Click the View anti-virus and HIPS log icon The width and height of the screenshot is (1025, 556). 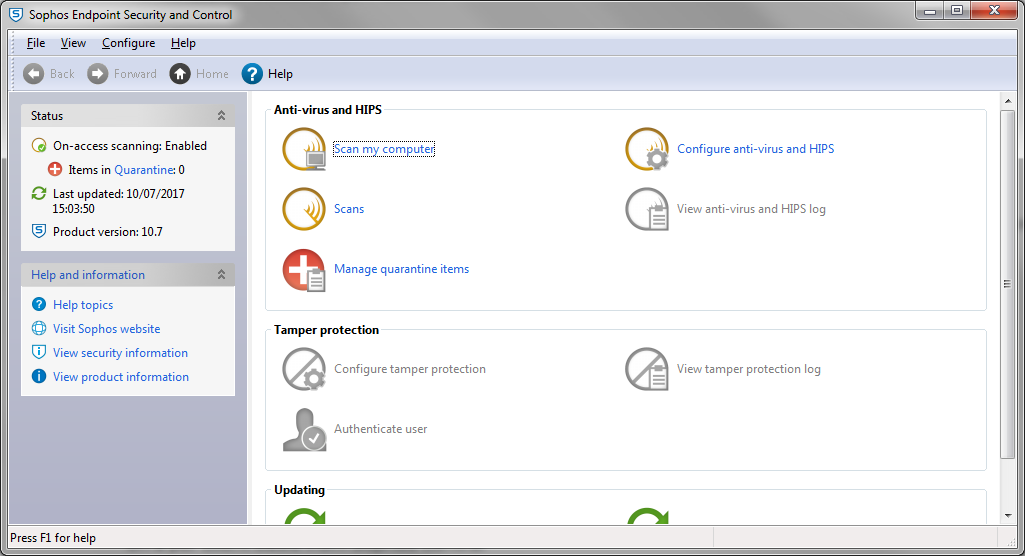(x=647, y=209)
